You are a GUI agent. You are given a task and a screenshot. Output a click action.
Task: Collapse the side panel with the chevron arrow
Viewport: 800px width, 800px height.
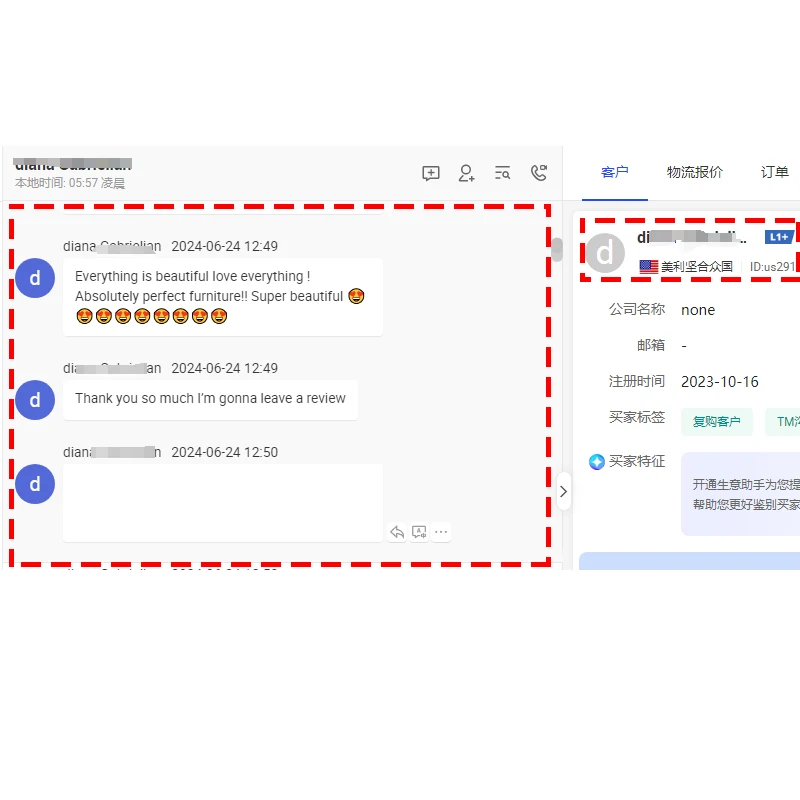(563, 491)
